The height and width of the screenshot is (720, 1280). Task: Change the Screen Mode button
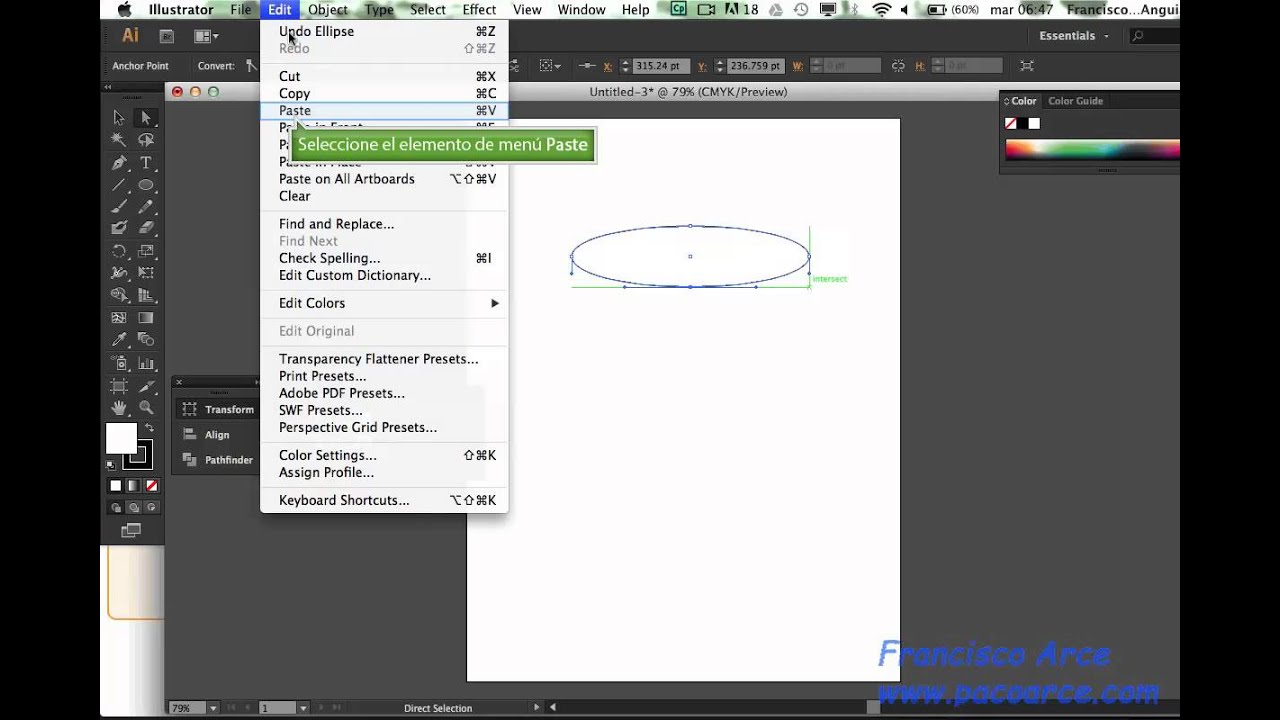coord(131,531)
